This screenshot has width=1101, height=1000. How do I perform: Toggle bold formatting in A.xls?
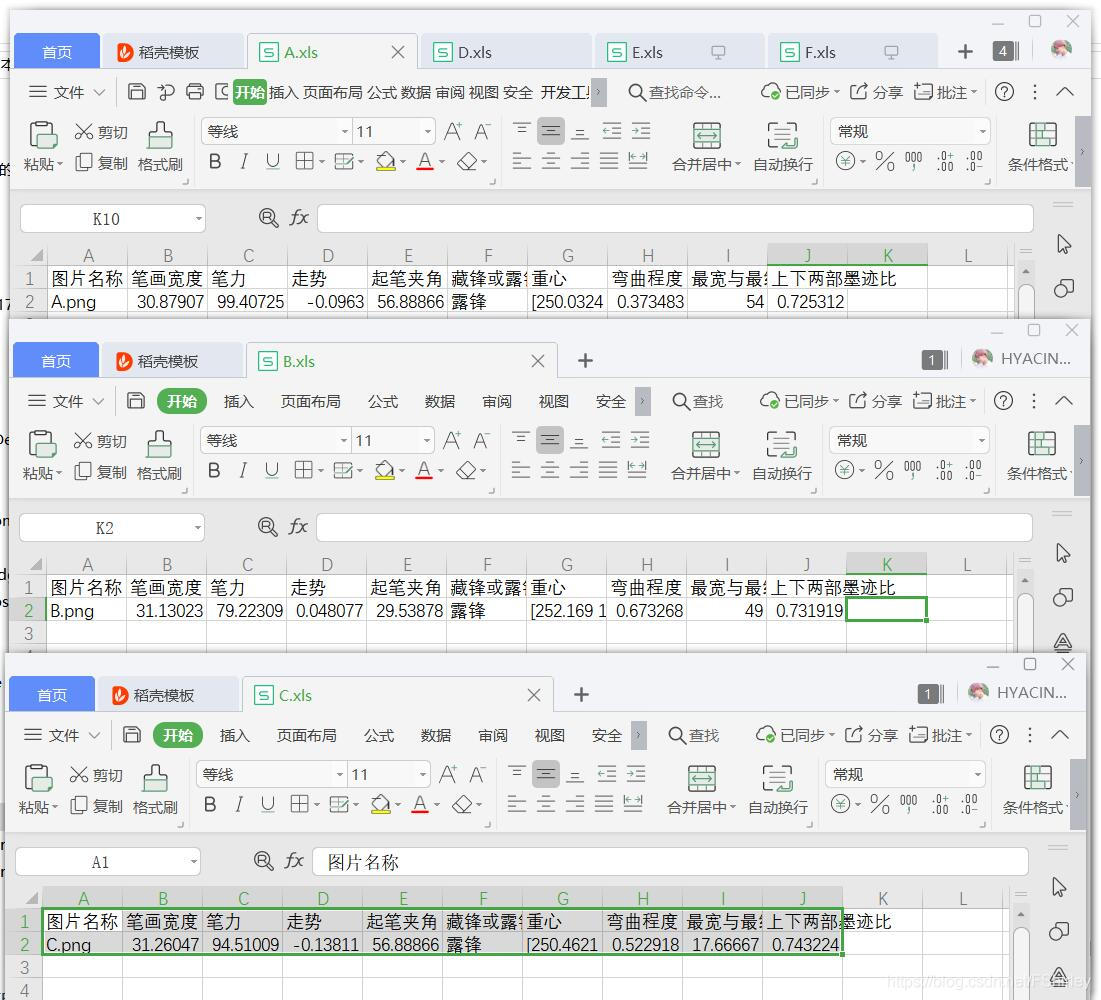[x=215, y=161]
